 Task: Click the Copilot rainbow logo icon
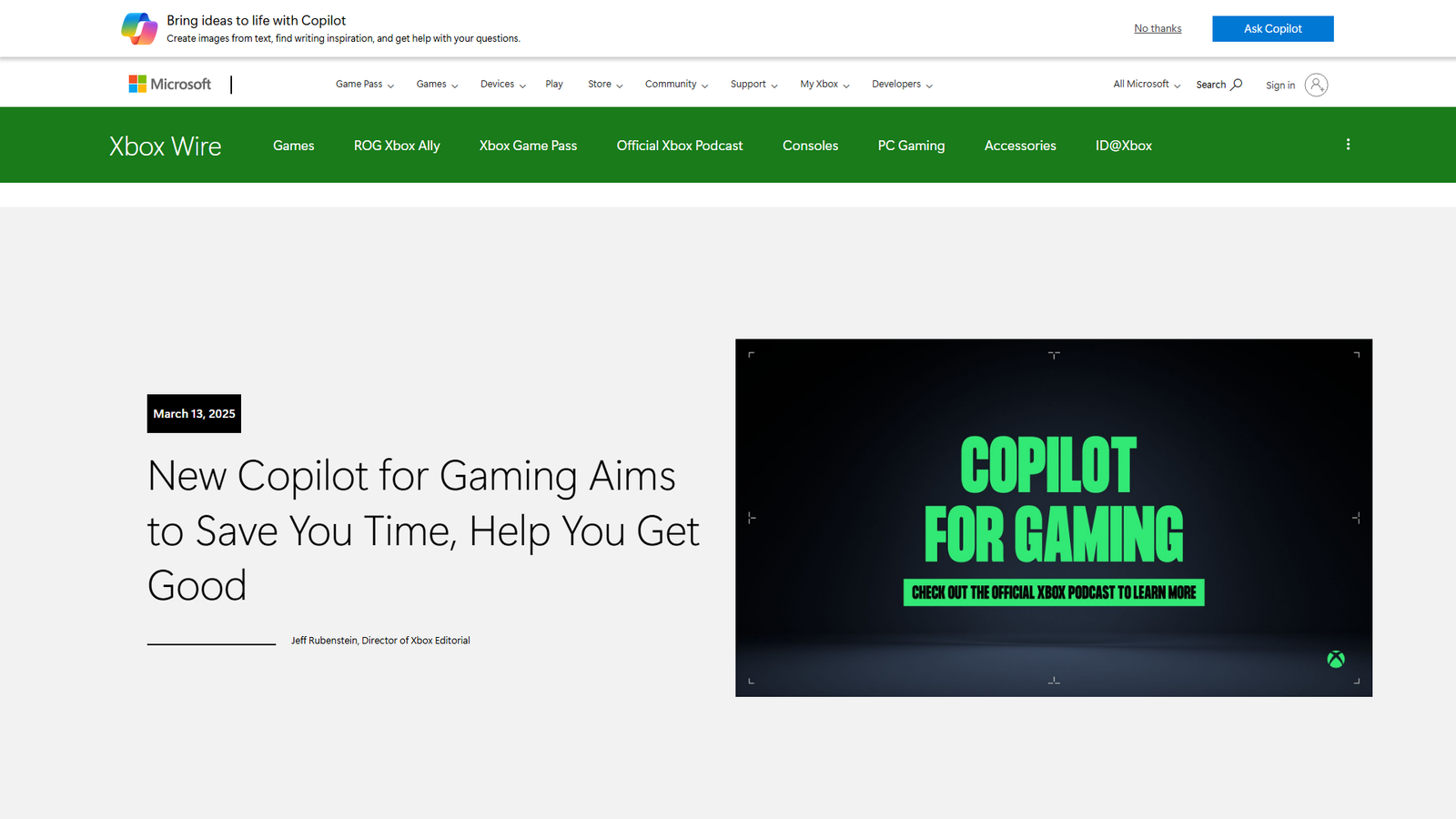[138, 28]
